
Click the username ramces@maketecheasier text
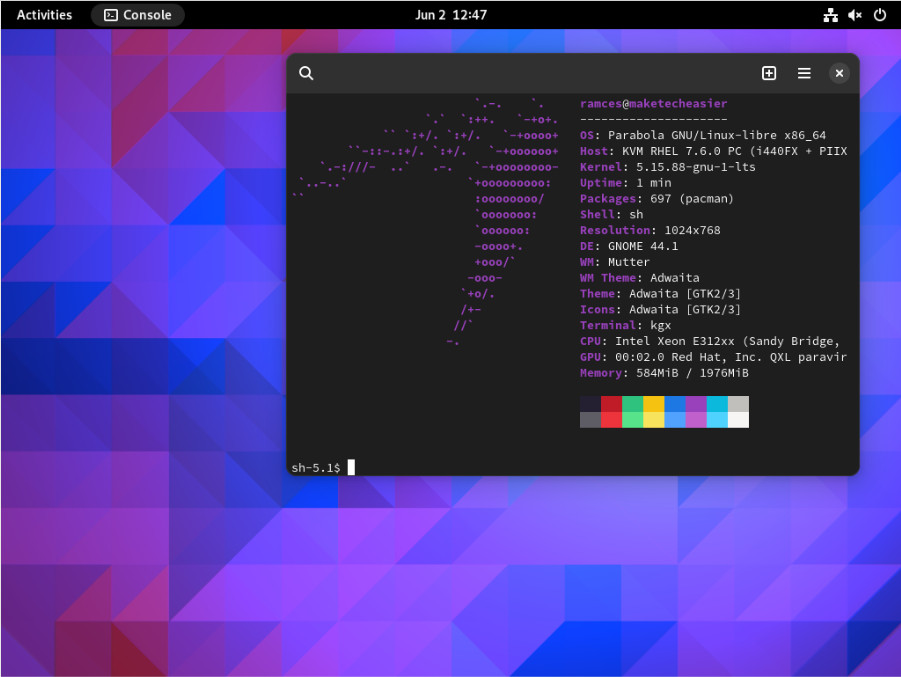[x=653, y=103]
